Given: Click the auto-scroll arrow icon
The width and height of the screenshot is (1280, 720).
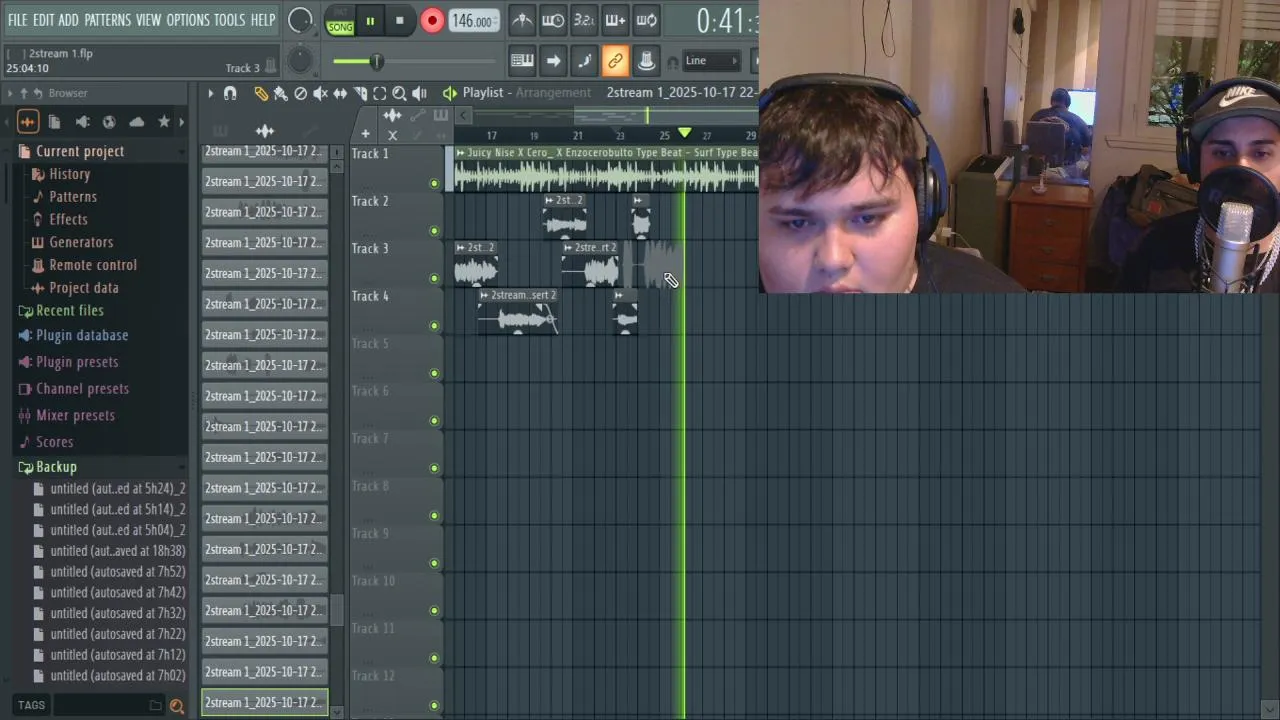Looking at the screenshot, I should (553, 61).
